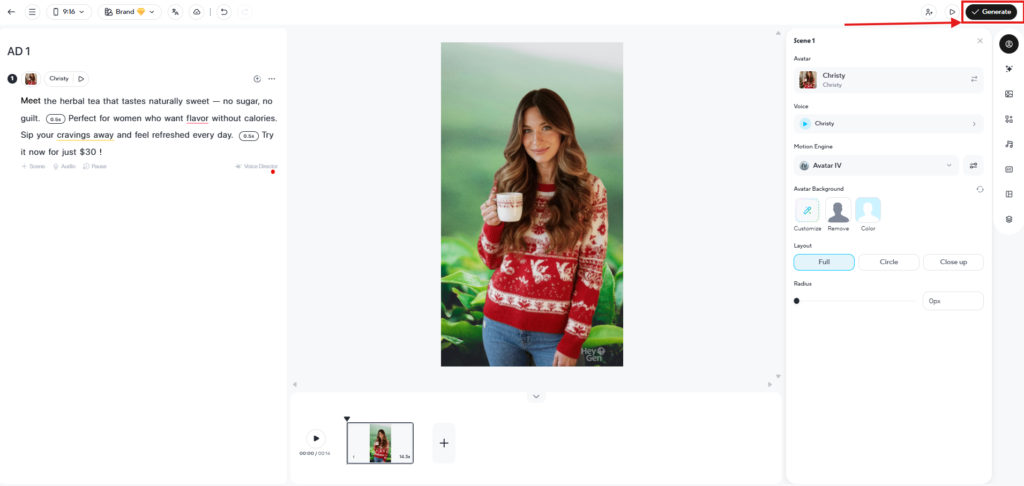The width and height of the screenshot is (1024, 486).
Task: Expand the Brand dropdown
Action: [x=129, y=12]
